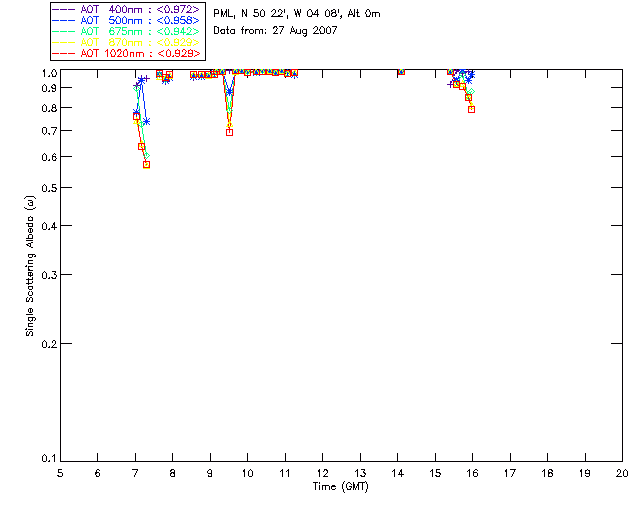This screenshot has height=512, width=640.
Task: Click the x-axis tick label 15
Action: 435,473
